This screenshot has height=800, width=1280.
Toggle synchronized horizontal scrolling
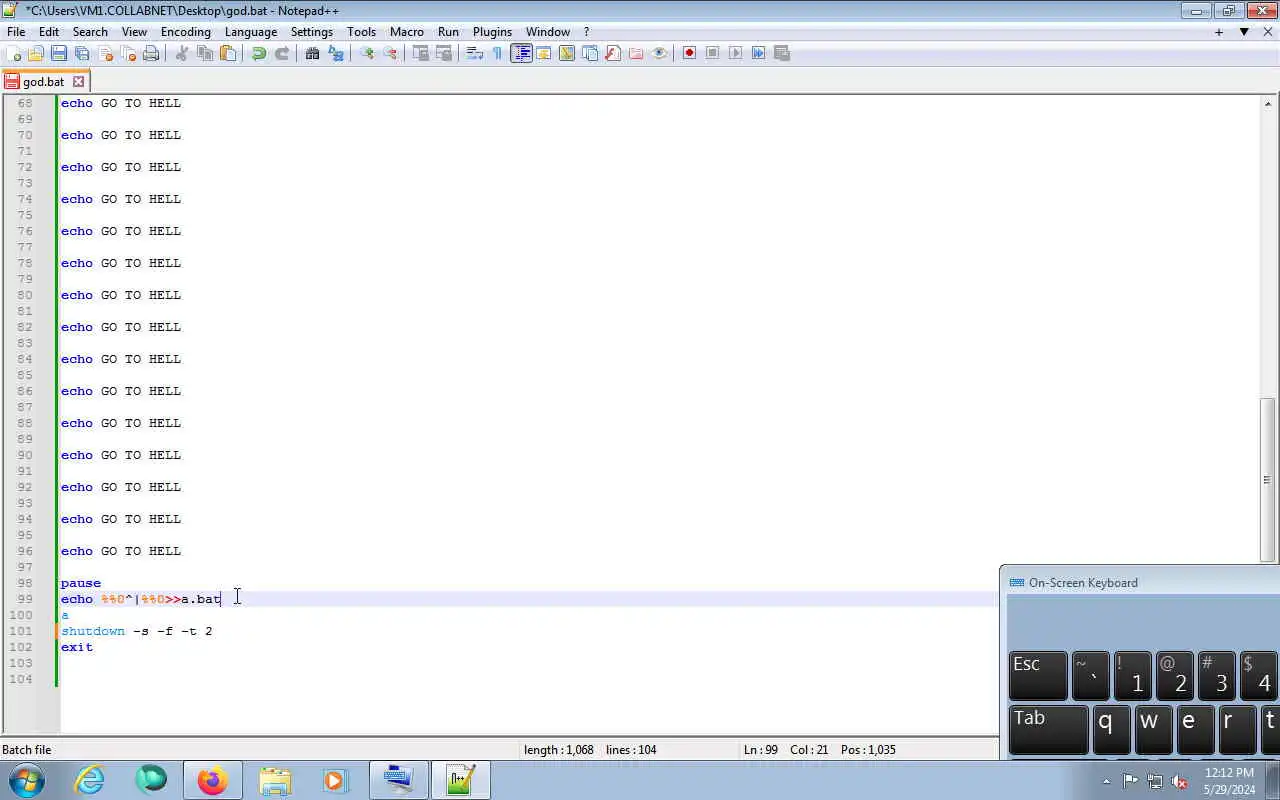tap(444, 53)
